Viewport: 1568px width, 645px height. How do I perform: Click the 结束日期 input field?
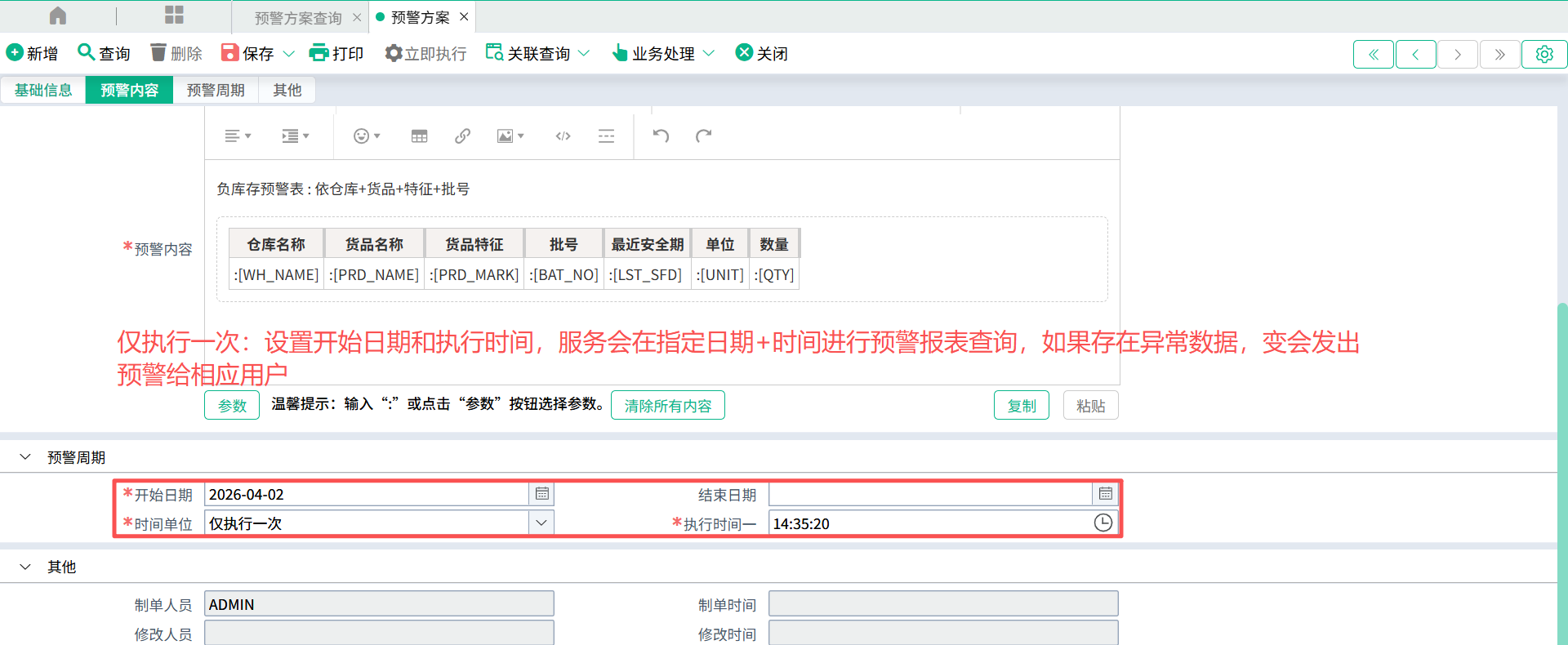(x=929, y=494)
